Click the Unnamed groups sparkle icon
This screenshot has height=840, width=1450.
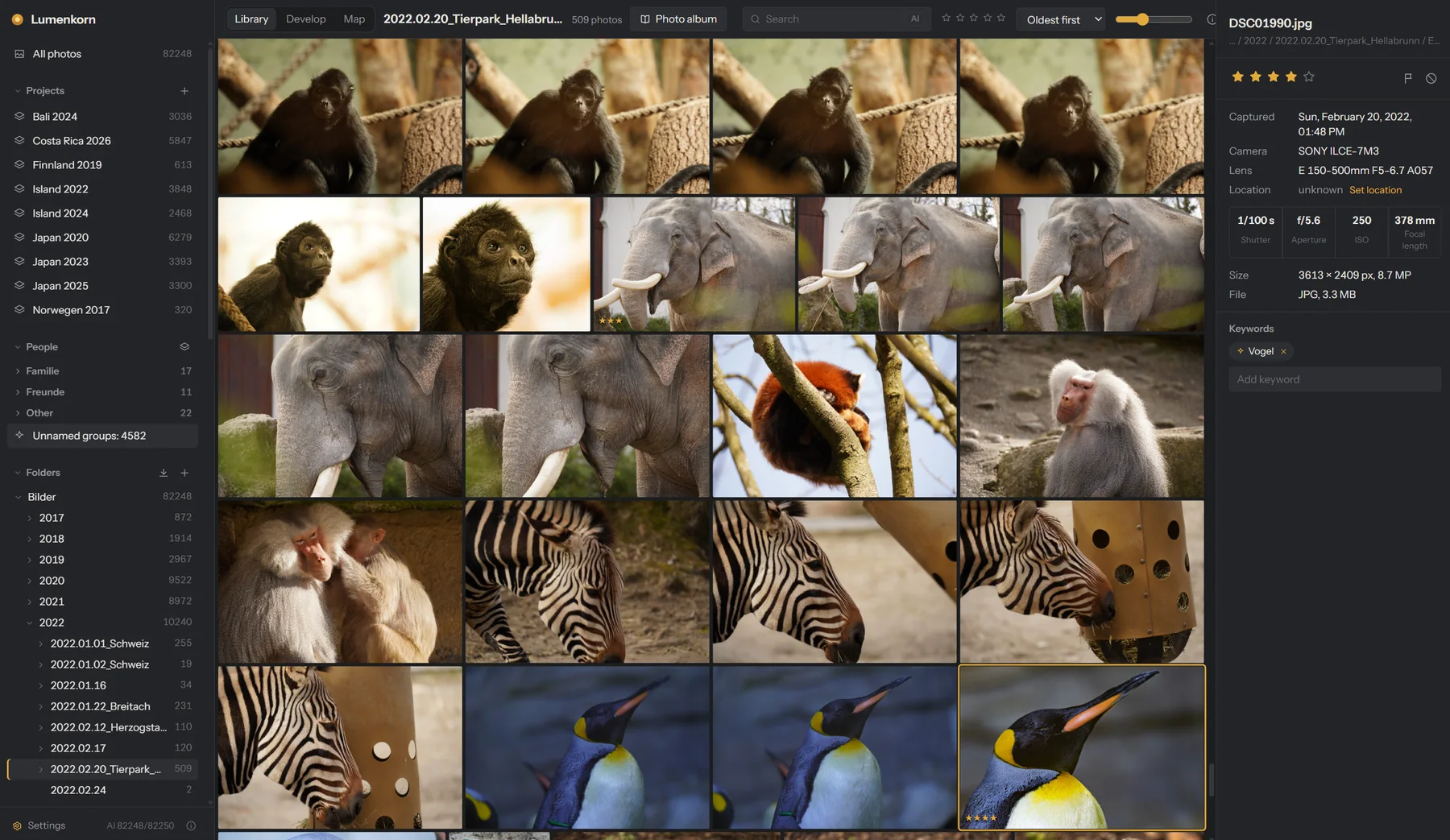tap(19, 435)
